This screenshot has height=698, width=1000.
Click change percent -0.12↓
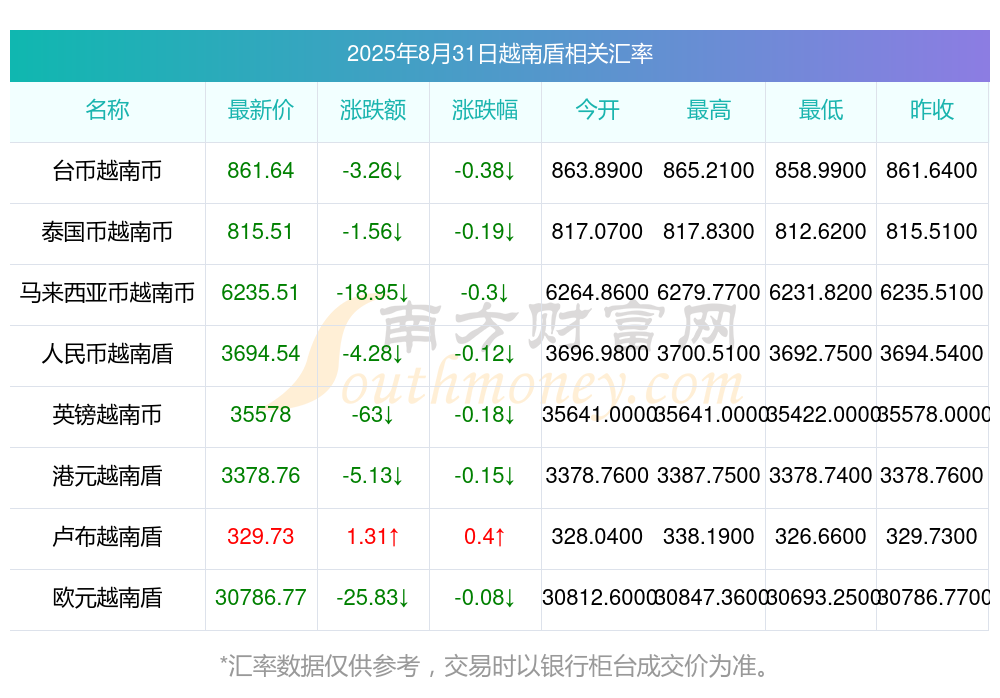[485, 353]
